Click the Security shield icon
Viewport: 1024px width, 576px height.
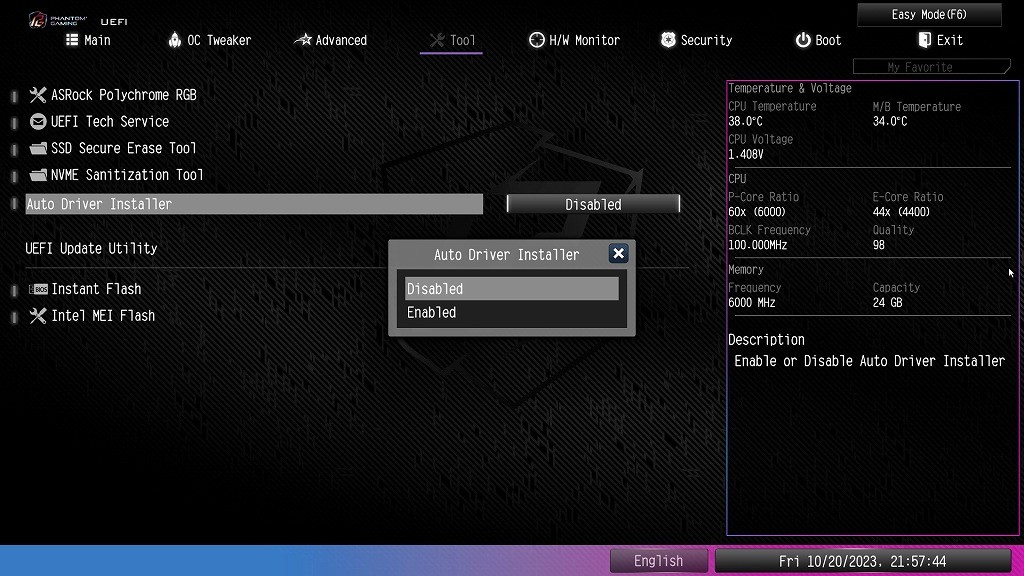[x=667, y=40]
